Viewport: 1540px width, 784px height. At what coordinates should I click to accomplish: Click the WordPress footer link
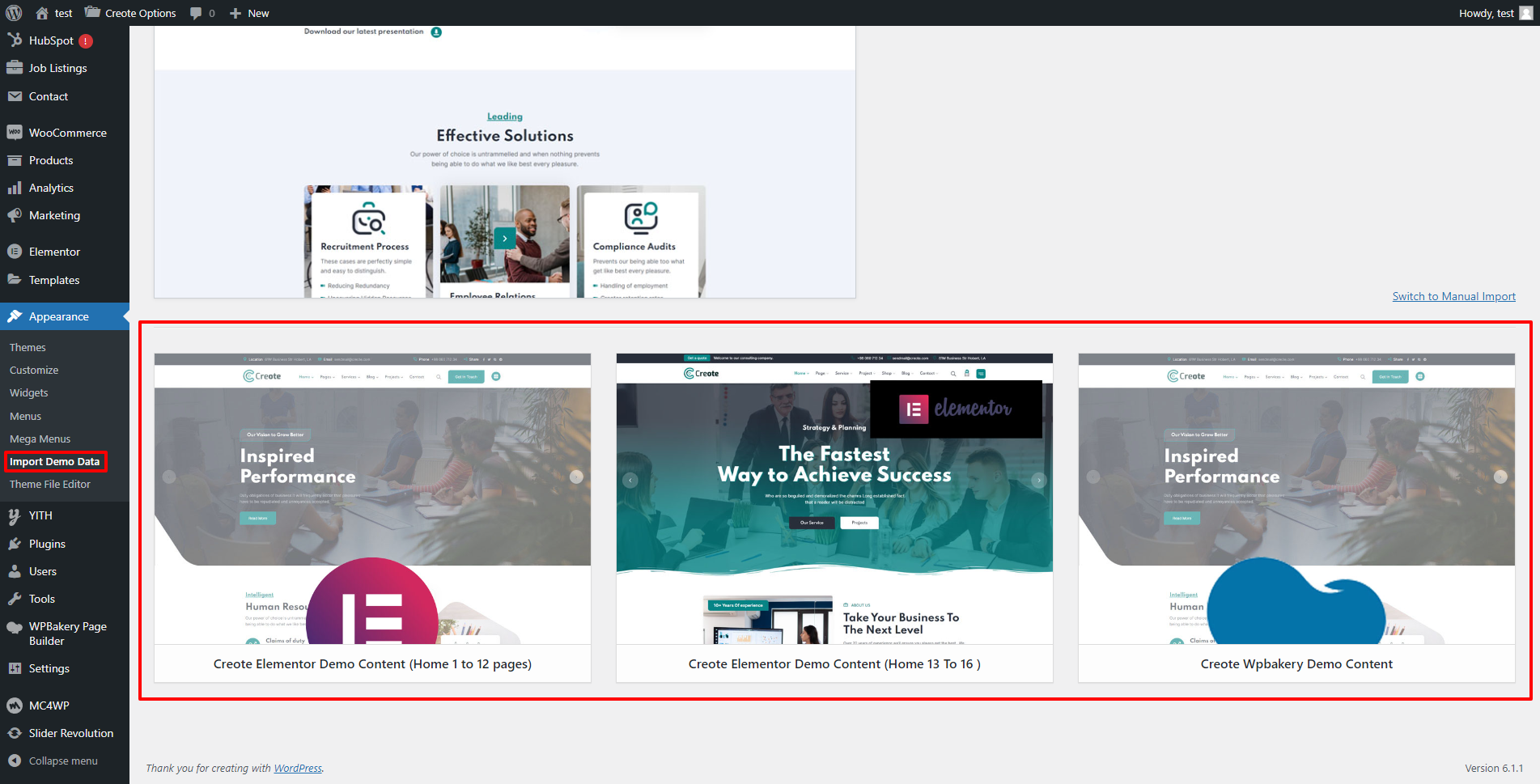298,768
